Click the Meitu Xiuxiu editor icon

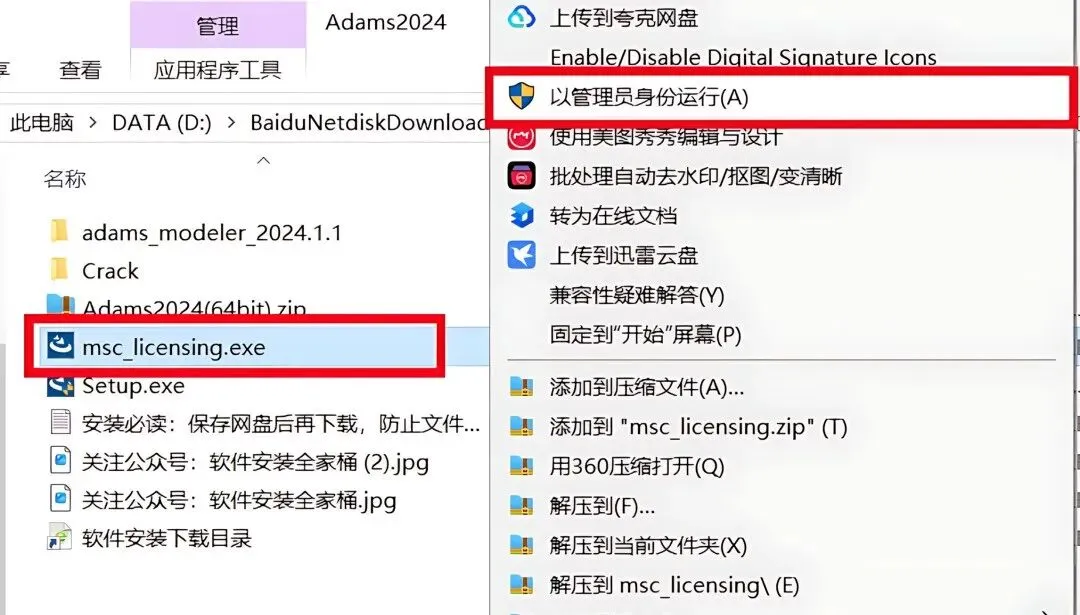coord(521,137)
